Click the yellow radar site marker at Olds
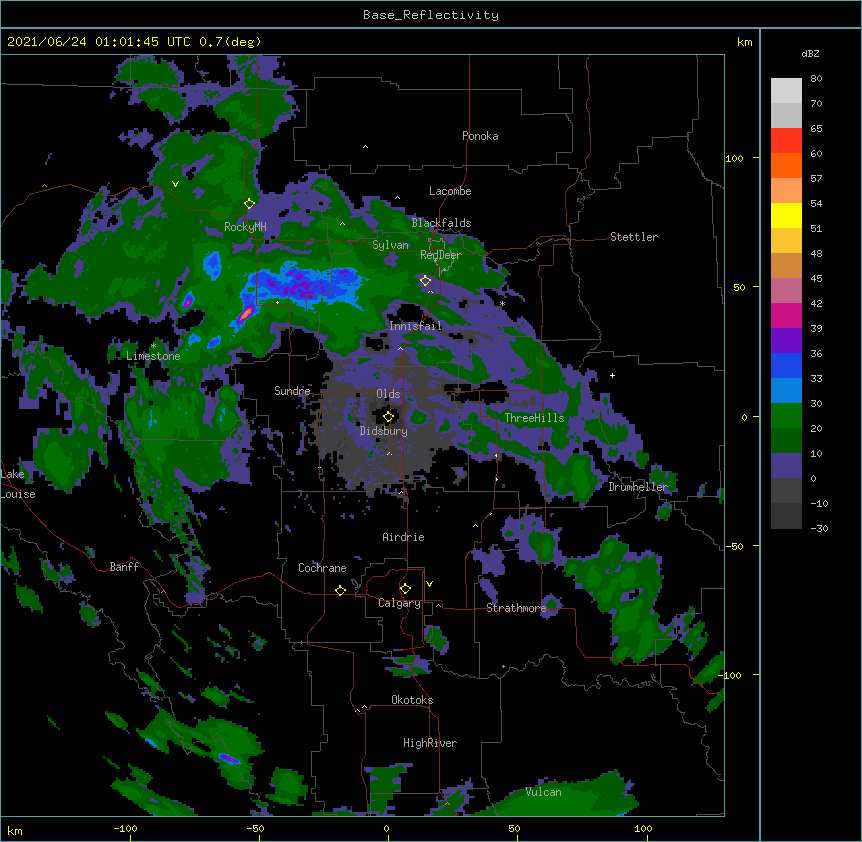 pos(388,417)
